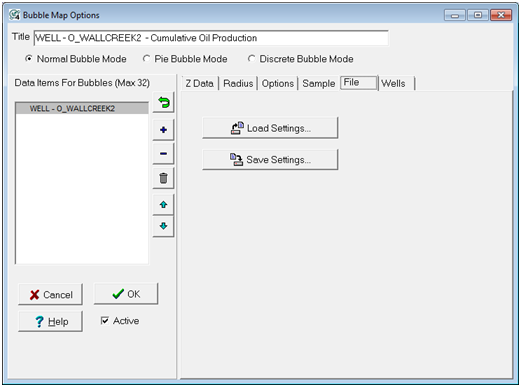The height and width of the screenshot is (387, 521).
Task: Switch to the Z Data tab
Action: (x=199, y=83)
